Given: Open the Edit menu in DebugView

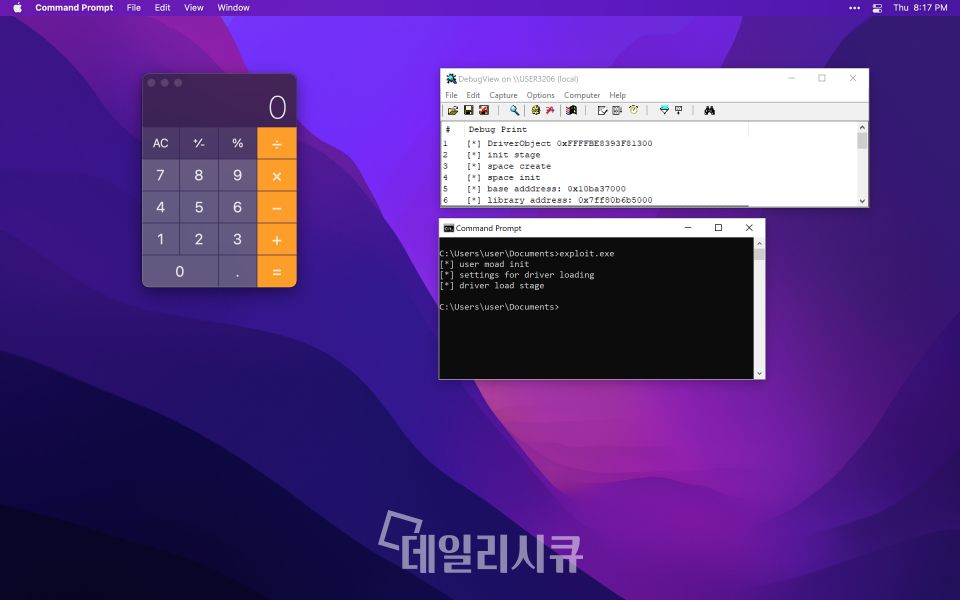Looking at the screenshot, I should point(473,95).
